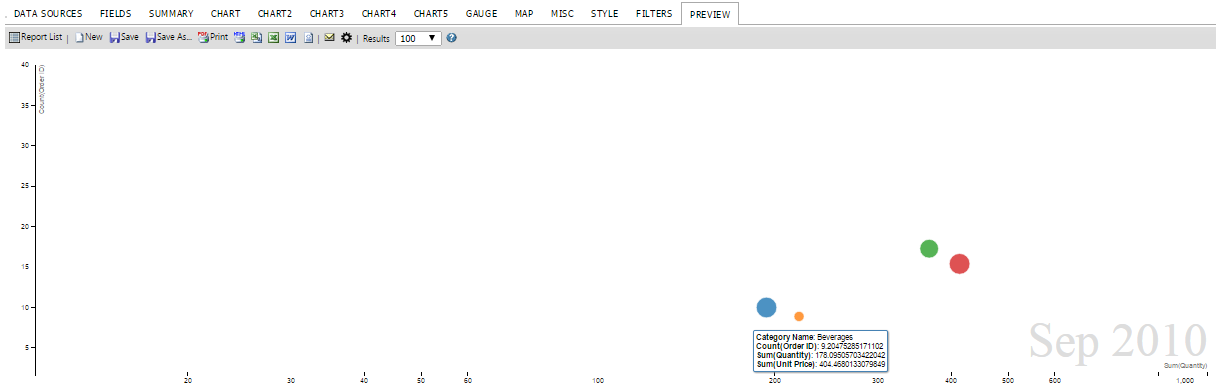1216x387 pixels.
Task: Switch to the FILTERS tab
Action: [654, 14]
